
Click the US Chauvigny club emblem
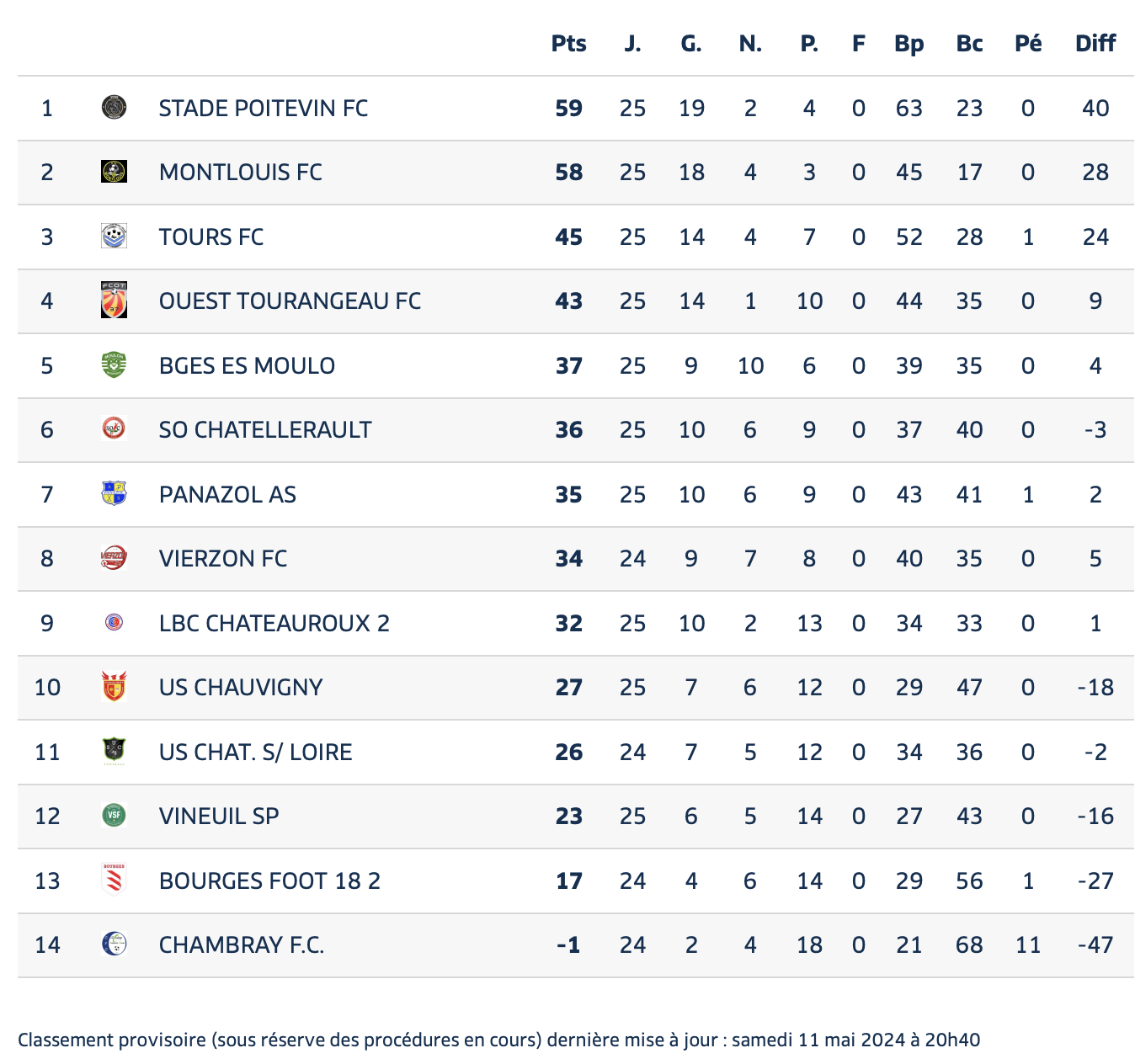click(x=114, y=687)
